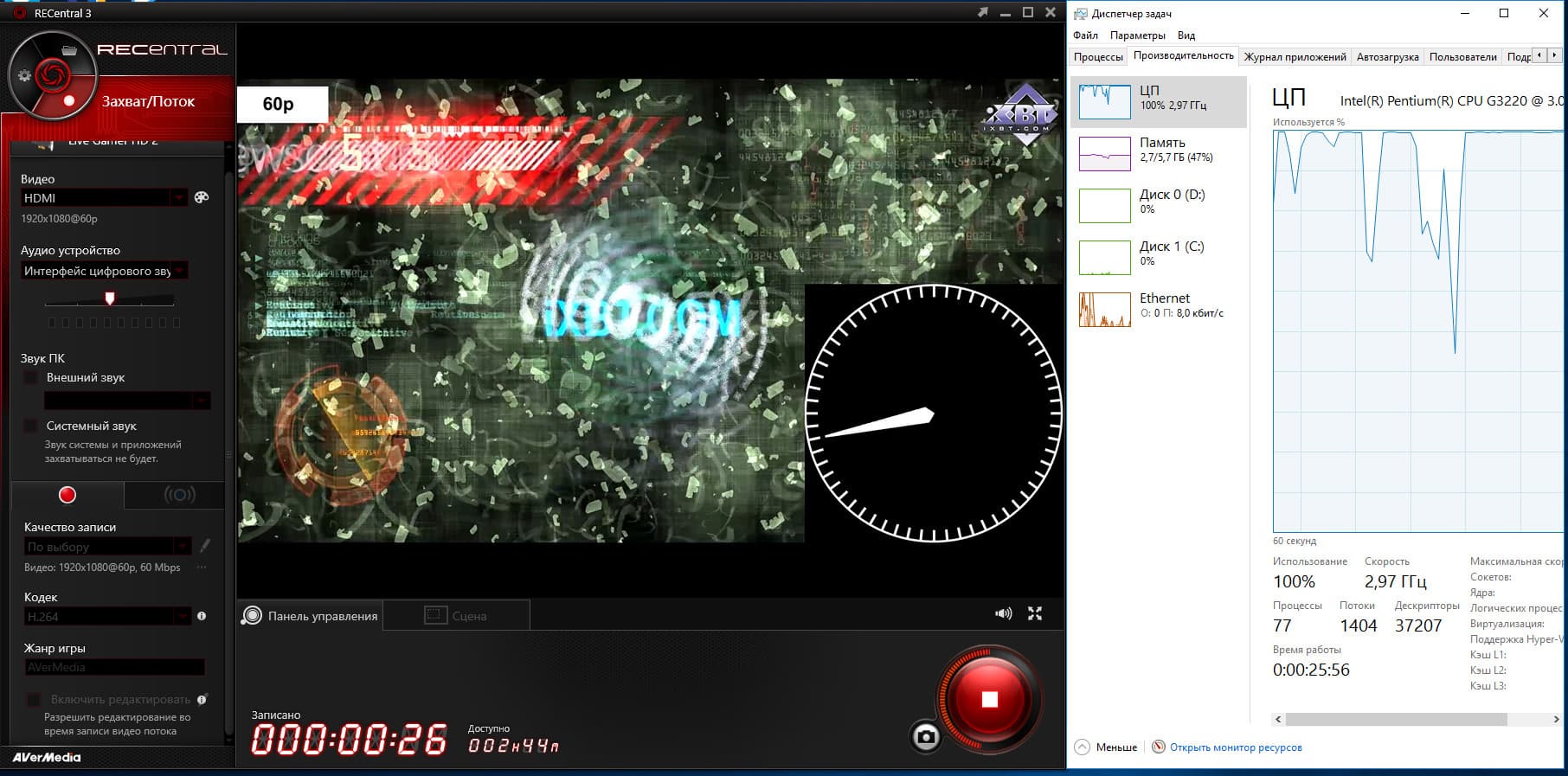Image resolution: width=1568 pixels, height=776 pixels.
Task: Select the Диск 1 (C:) performance item
Action: [x=1159, y=258]
